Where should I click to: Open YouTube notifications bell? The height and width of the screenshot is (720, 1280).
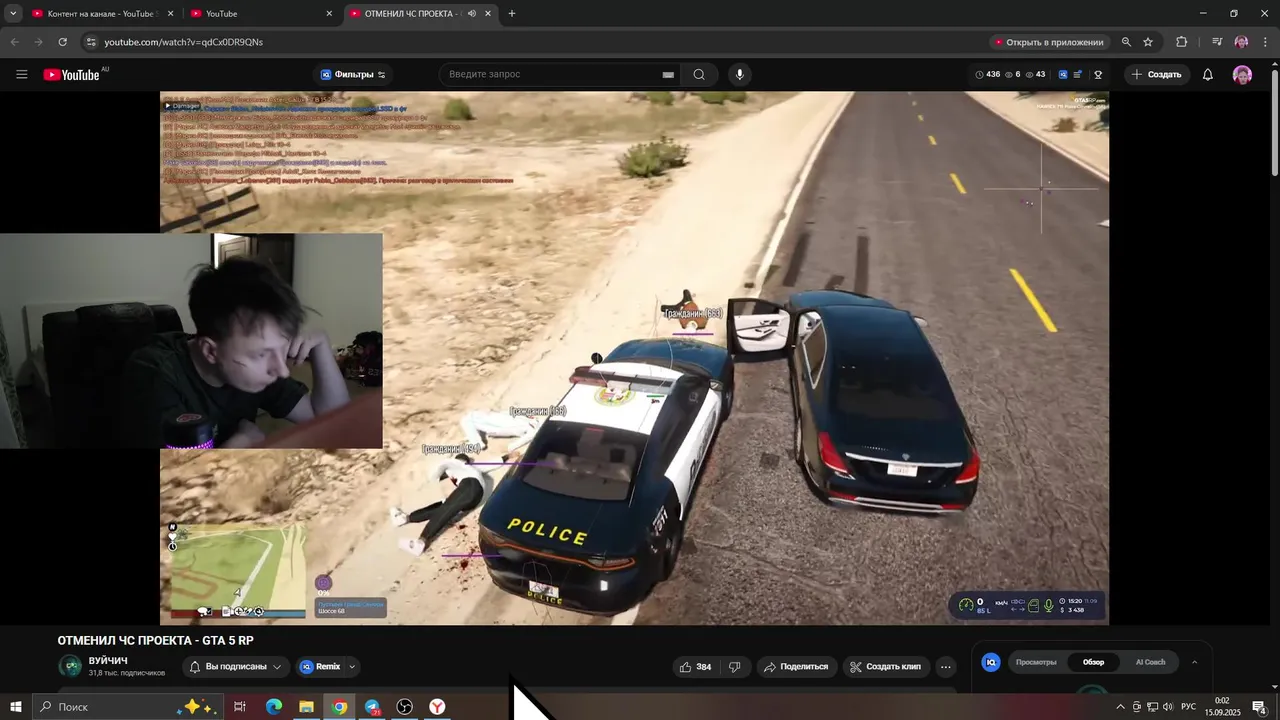(1208, 74)
